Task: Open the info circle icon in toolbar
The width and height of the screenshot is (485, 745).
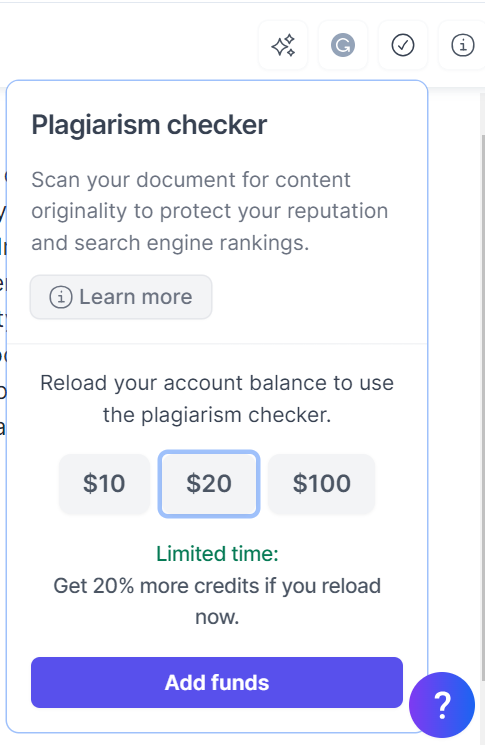Action: pos(462,46)
